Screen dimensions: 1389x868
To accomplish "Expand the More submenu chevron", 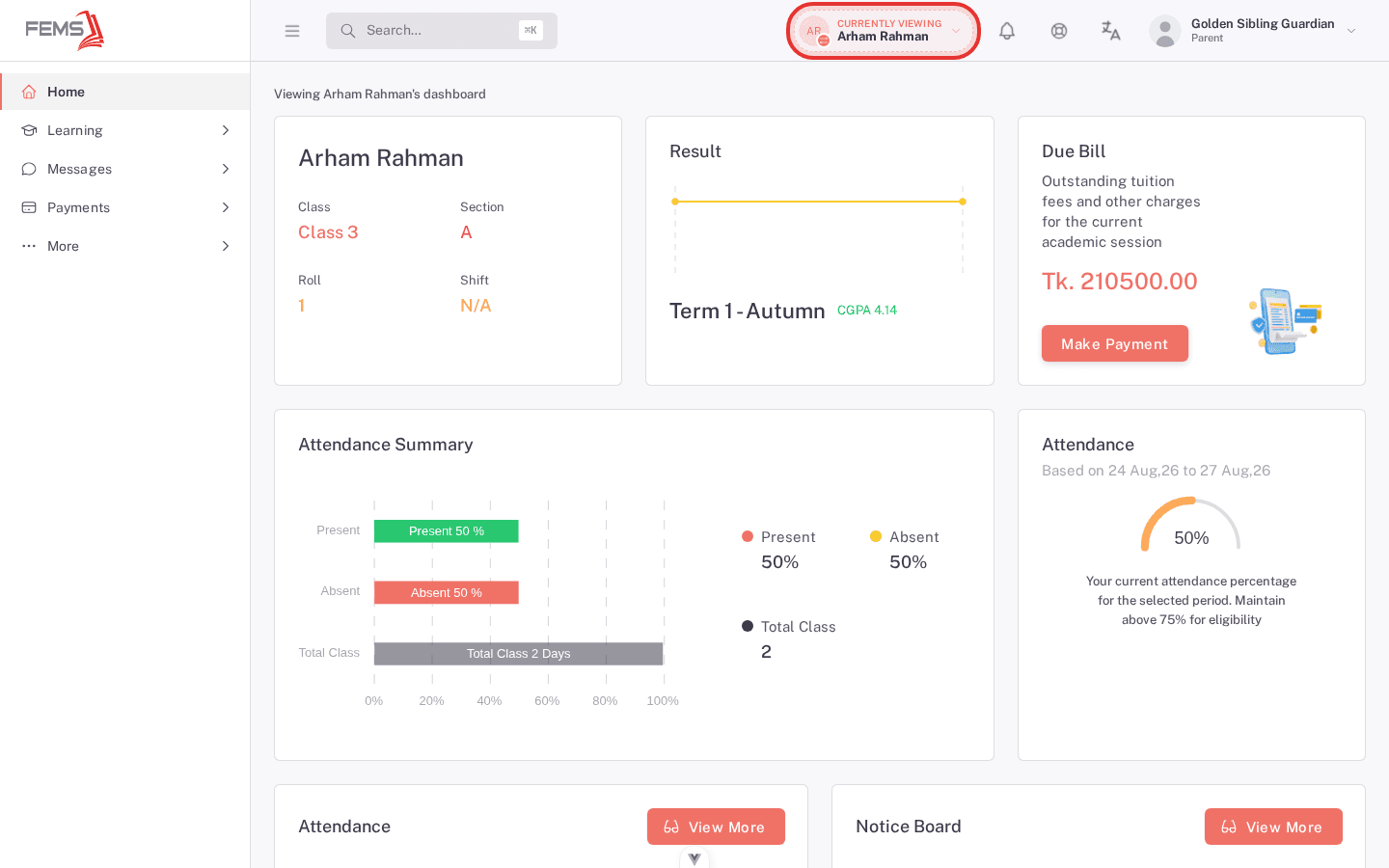I will point(226,246).
